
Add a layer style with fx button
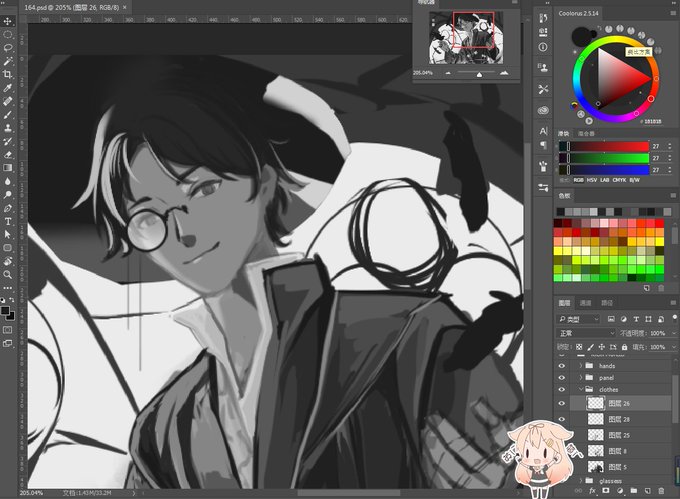(x=592, y=491)
